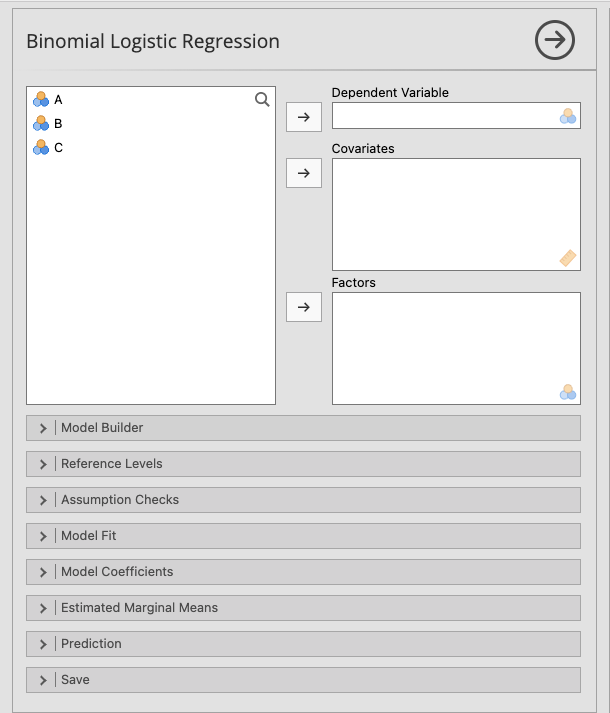Click inside the Dependent Variable box
Screen dimensions: 610x713
pos(444,116)
